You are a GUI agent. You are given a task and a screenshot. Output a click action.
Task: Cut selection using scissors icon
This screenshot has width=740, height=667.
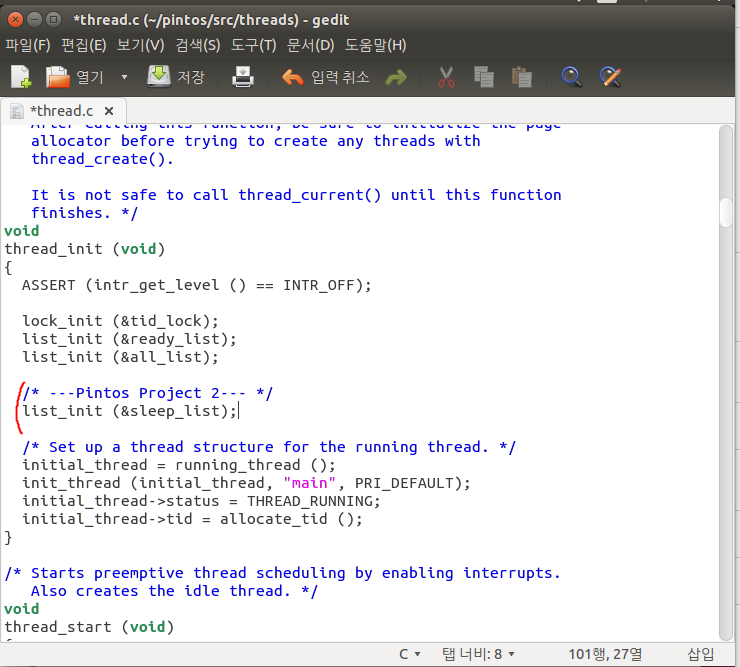point(446,77)
